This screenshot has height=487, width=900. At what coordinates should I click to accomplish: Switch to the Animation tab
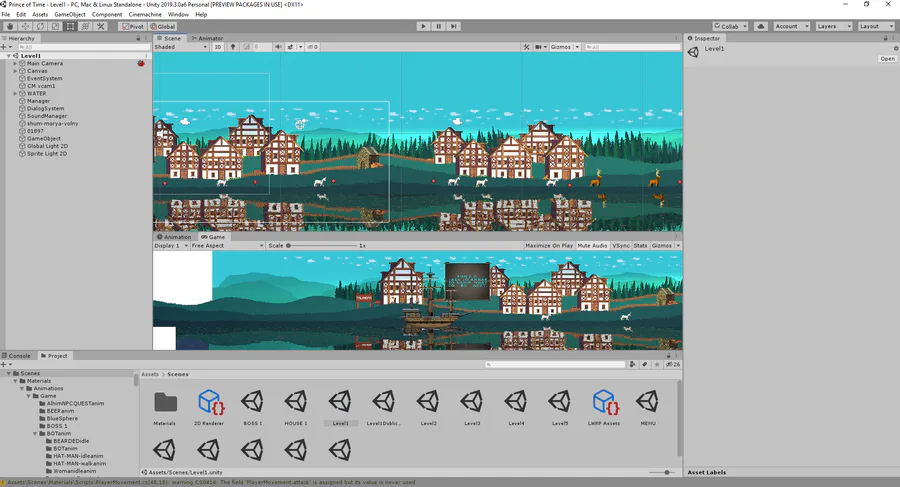pyautogui.click(x=174, y=237)
